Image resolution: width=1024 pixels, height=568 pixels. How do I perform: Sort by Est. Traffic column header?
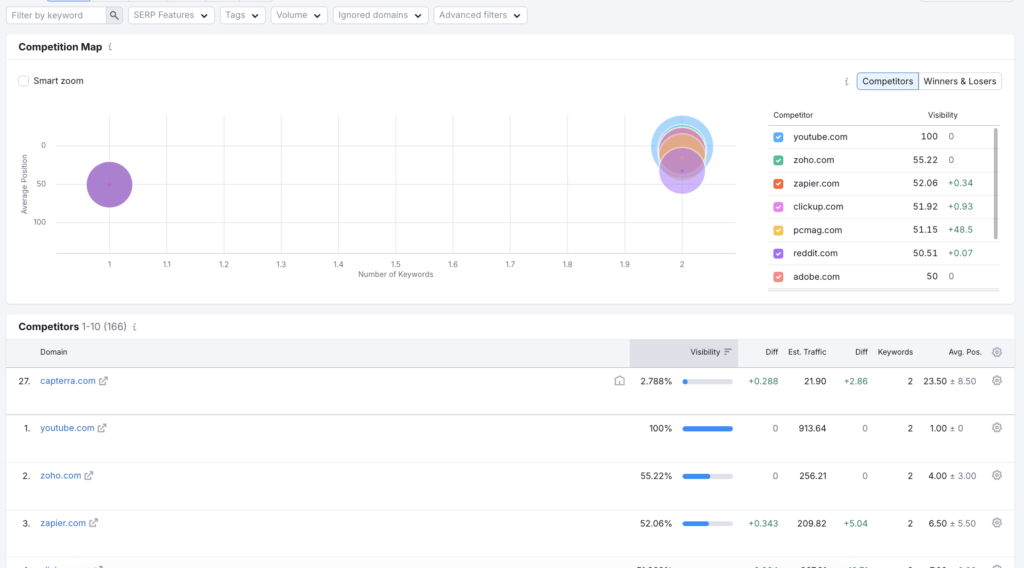tap(807, 352)
